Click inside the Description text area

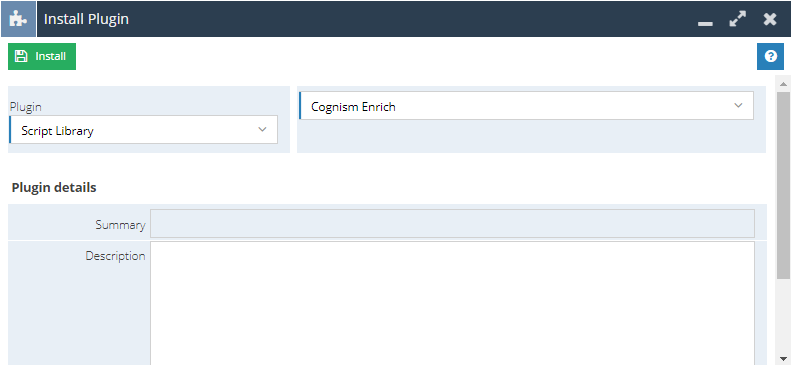pos(453,303)
